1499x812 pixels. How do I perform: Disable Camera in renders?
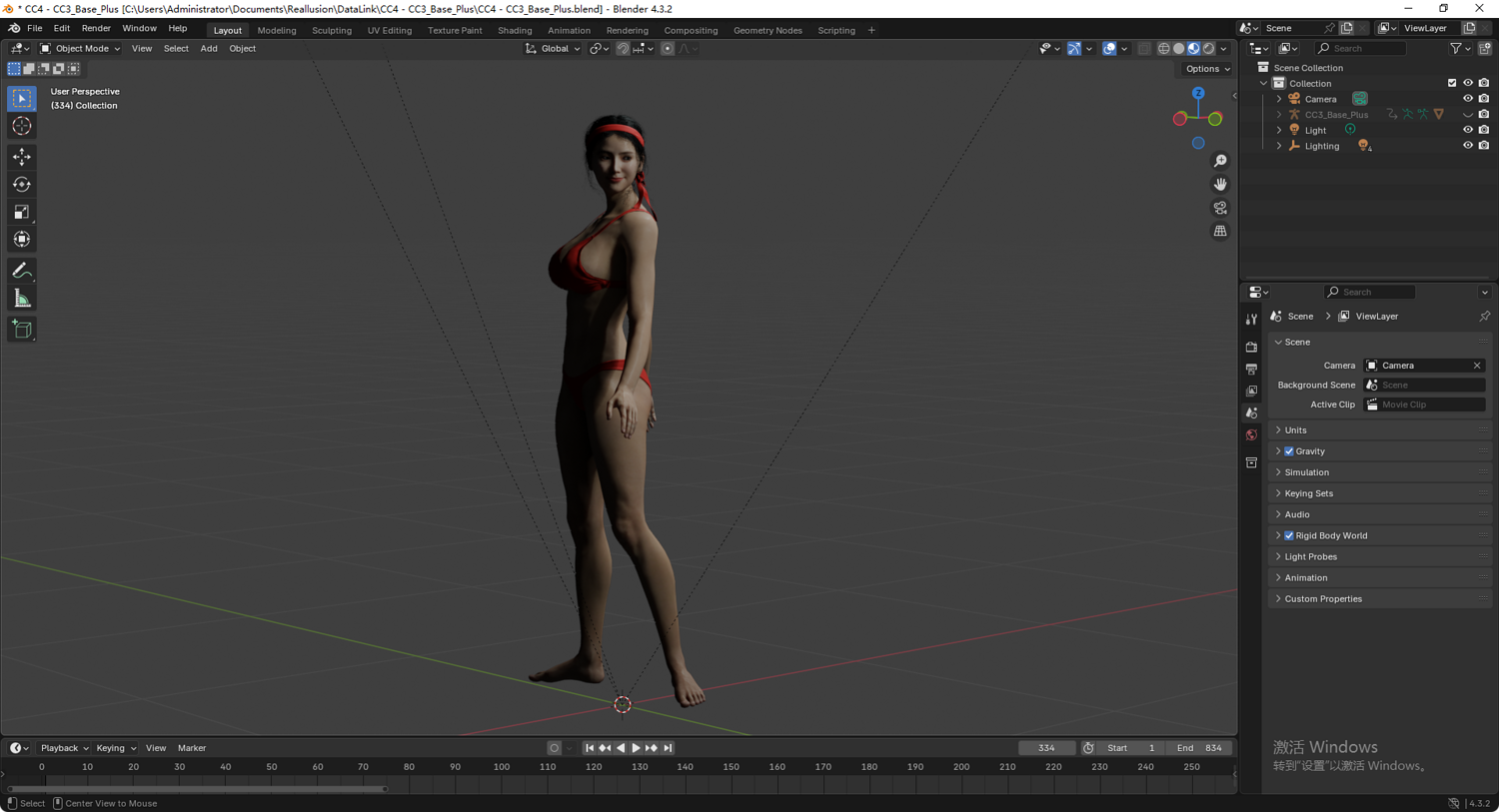click(1484, 99)
